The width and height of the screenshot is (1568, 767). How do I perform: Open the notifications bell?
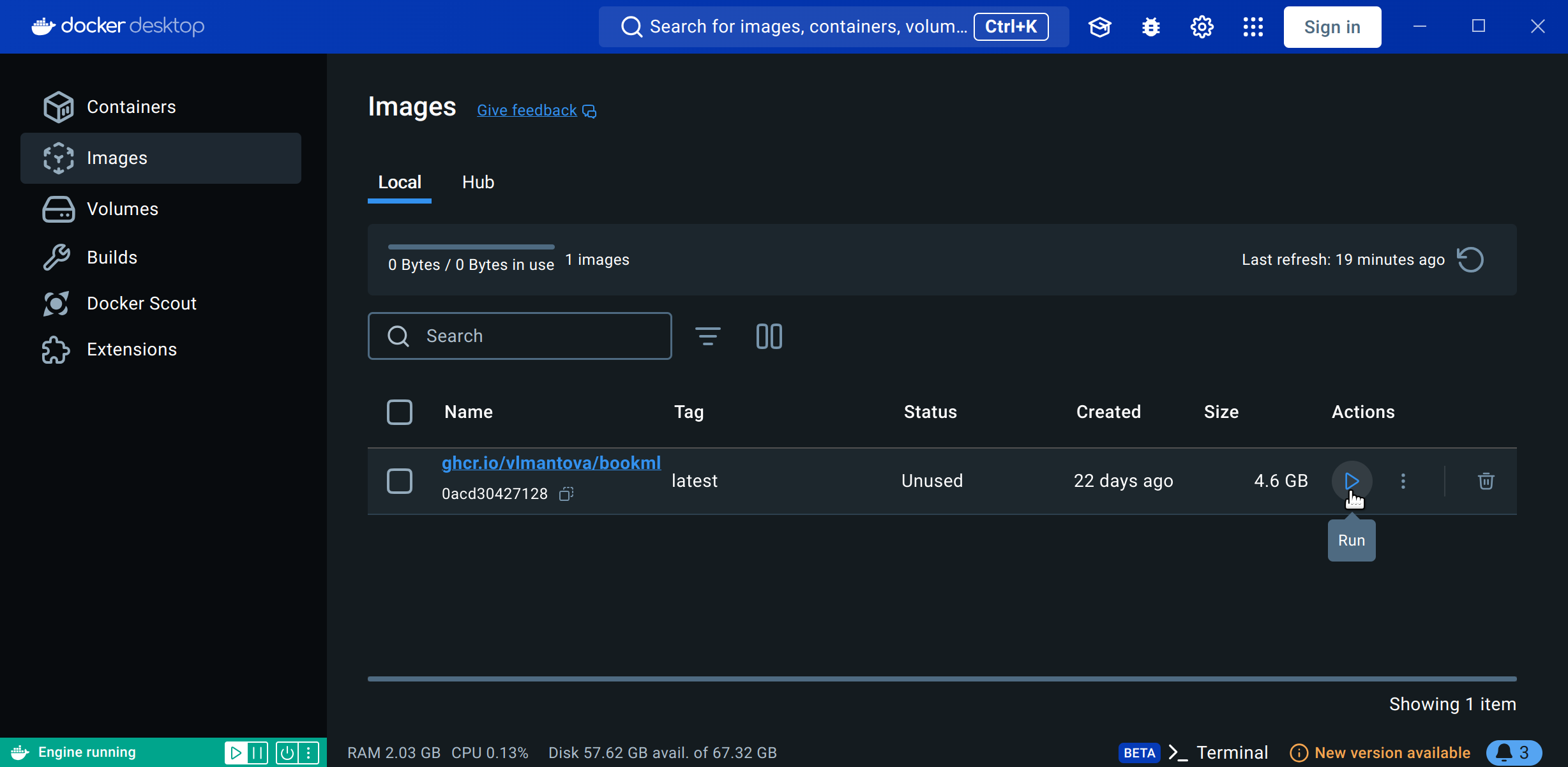pos(1513,752)
